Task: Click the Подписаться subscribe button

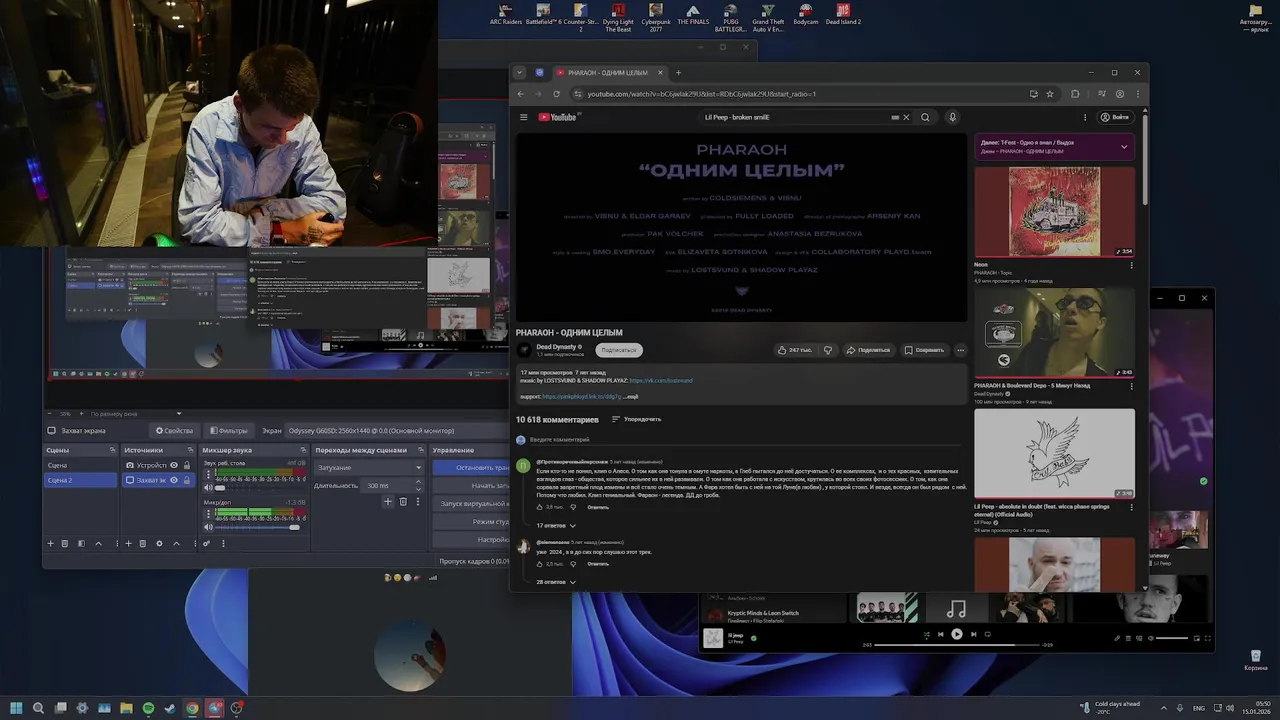Action: (x=619, y=350)
